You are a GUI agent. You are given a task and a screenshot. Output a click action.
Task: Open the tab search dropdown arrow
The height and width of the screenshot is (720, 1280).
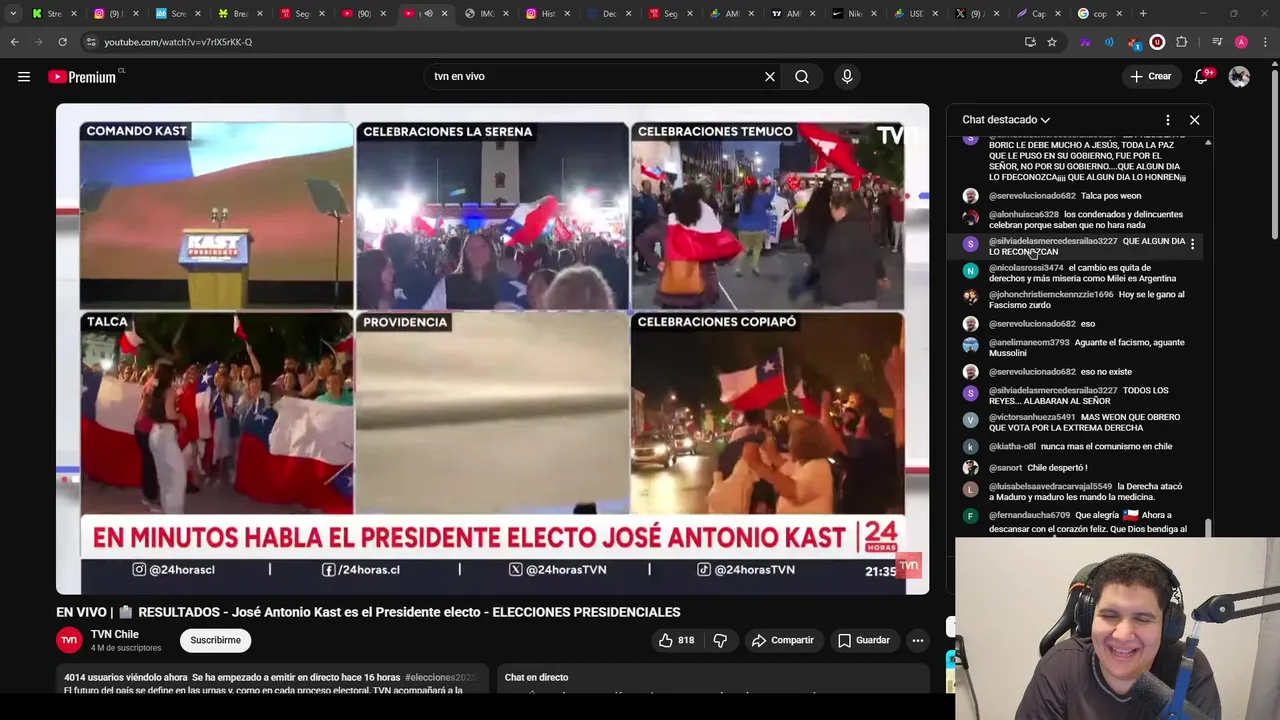(x=13, y=14)
